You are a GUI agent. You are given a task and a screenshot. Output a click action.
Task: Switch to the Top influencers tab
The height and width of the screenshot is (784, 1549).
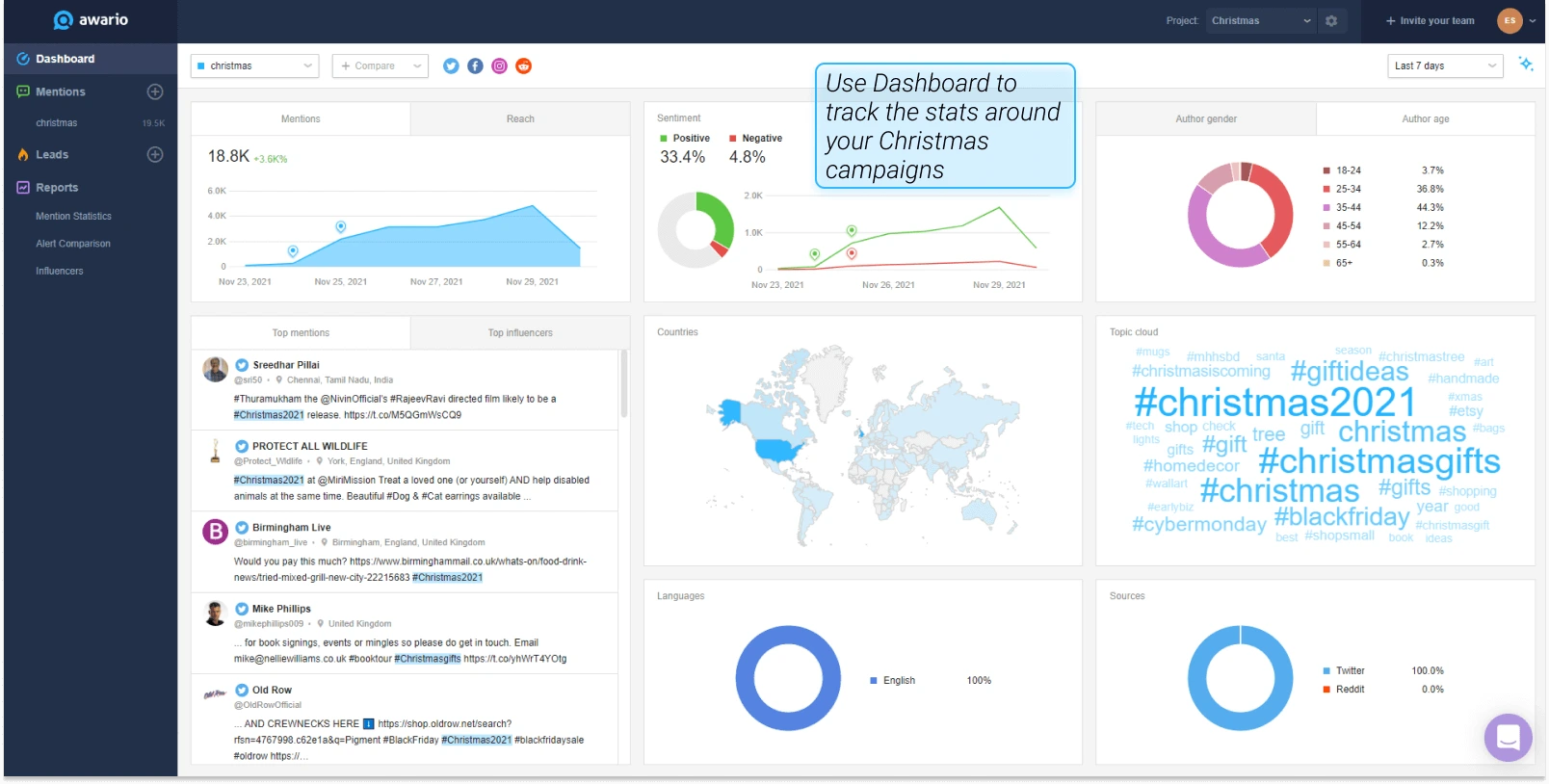click(x=520, y=332)
